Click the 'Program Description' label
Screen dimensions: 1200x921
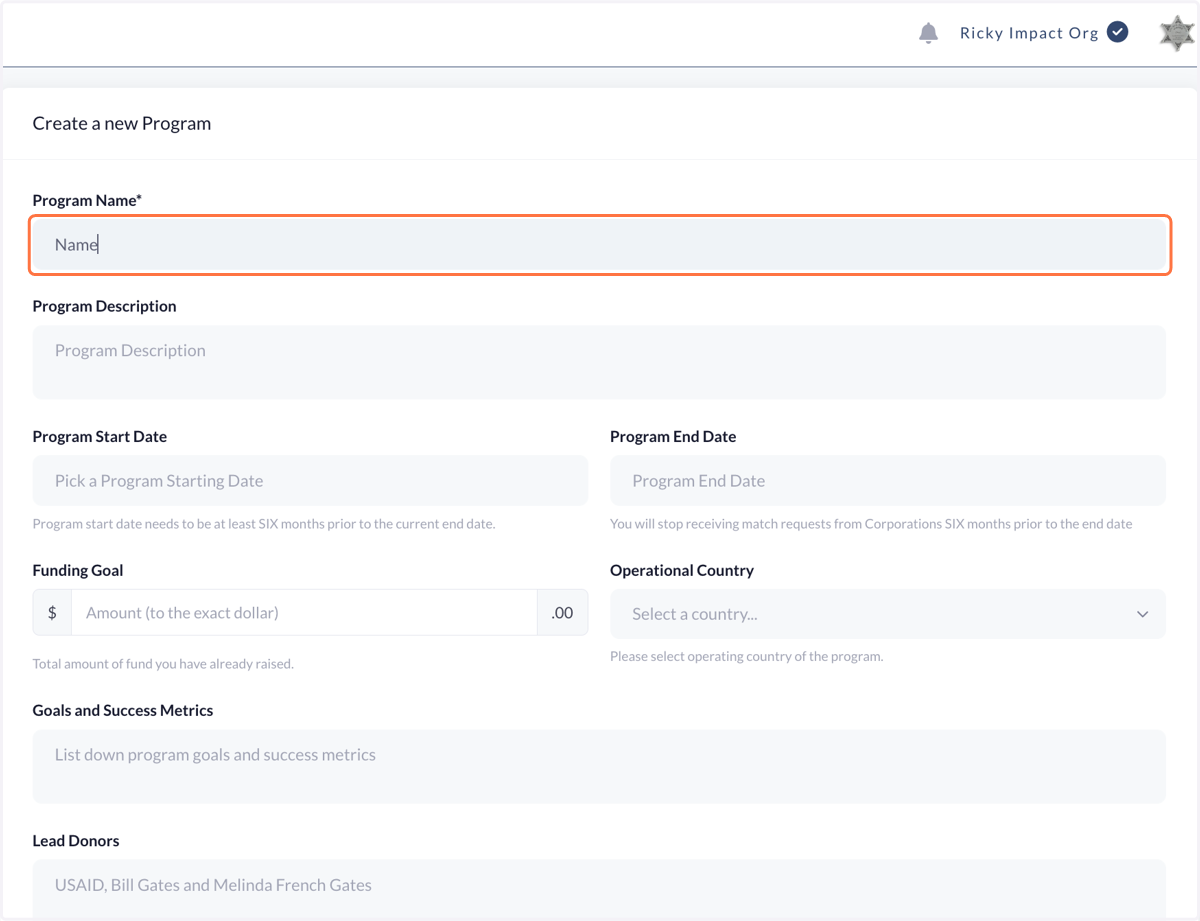point(104,307)
